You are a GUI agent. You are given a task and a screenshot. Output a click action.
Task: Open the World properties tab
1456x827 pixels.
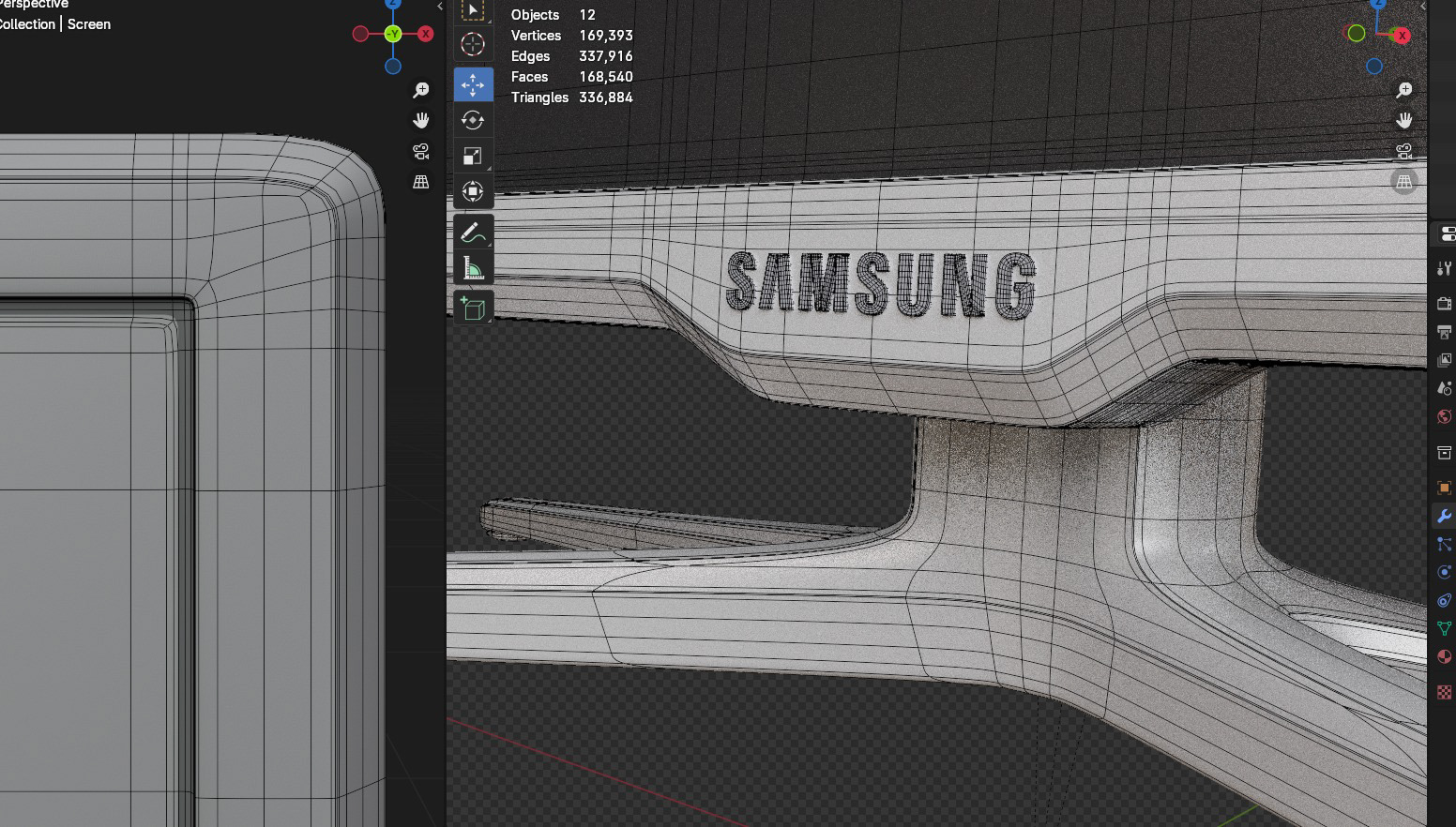click(x=1444, y=416)
